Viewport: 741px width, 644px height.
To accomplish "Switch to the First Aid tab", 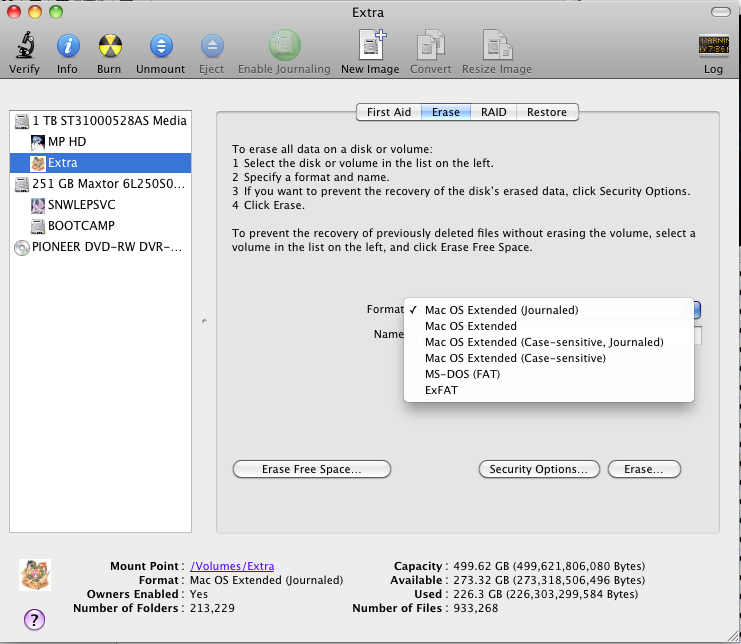I will click(x=388, y=112).
